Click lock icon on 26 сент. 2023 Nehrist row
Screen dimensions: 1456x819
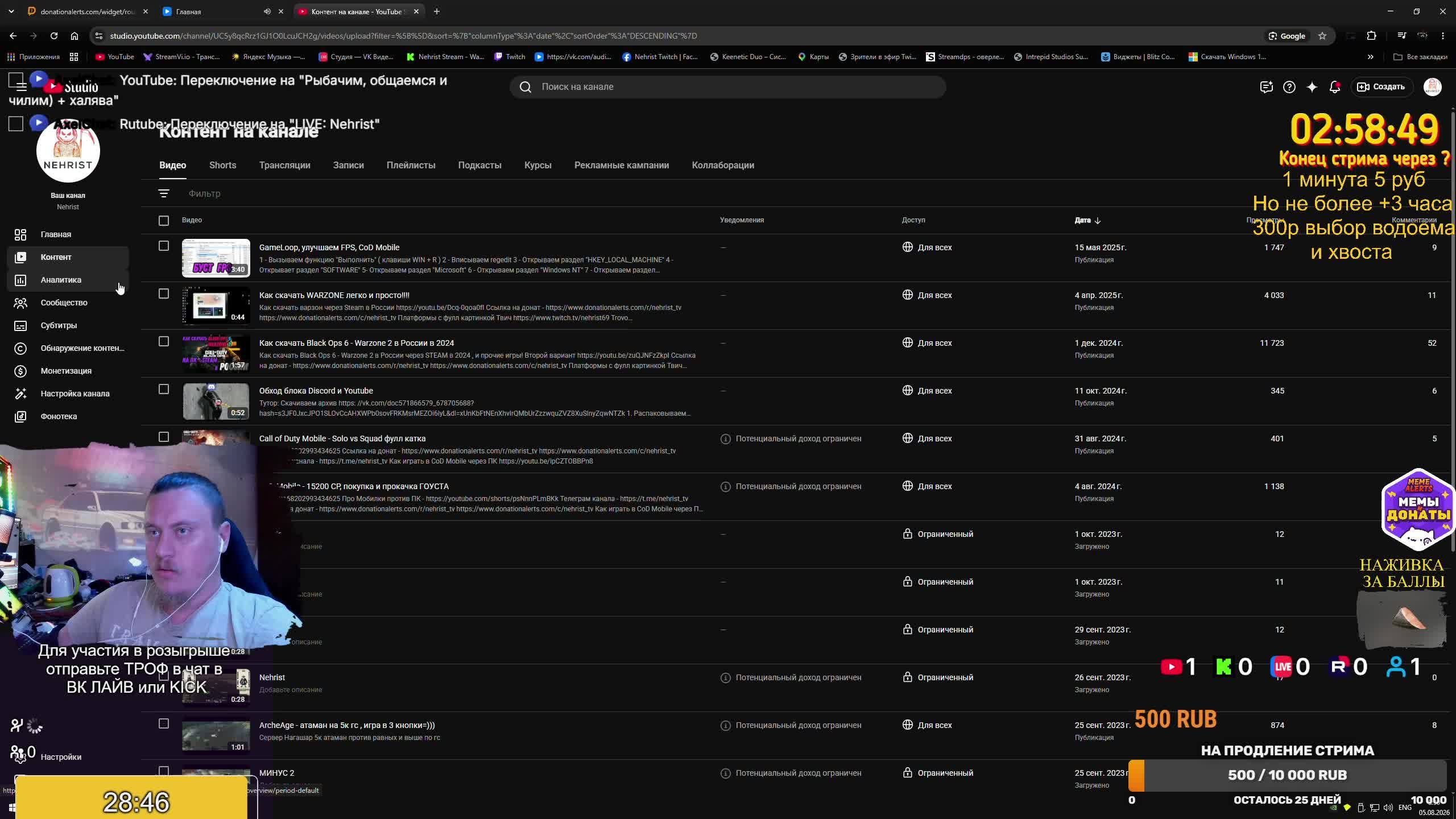(908, 677)
